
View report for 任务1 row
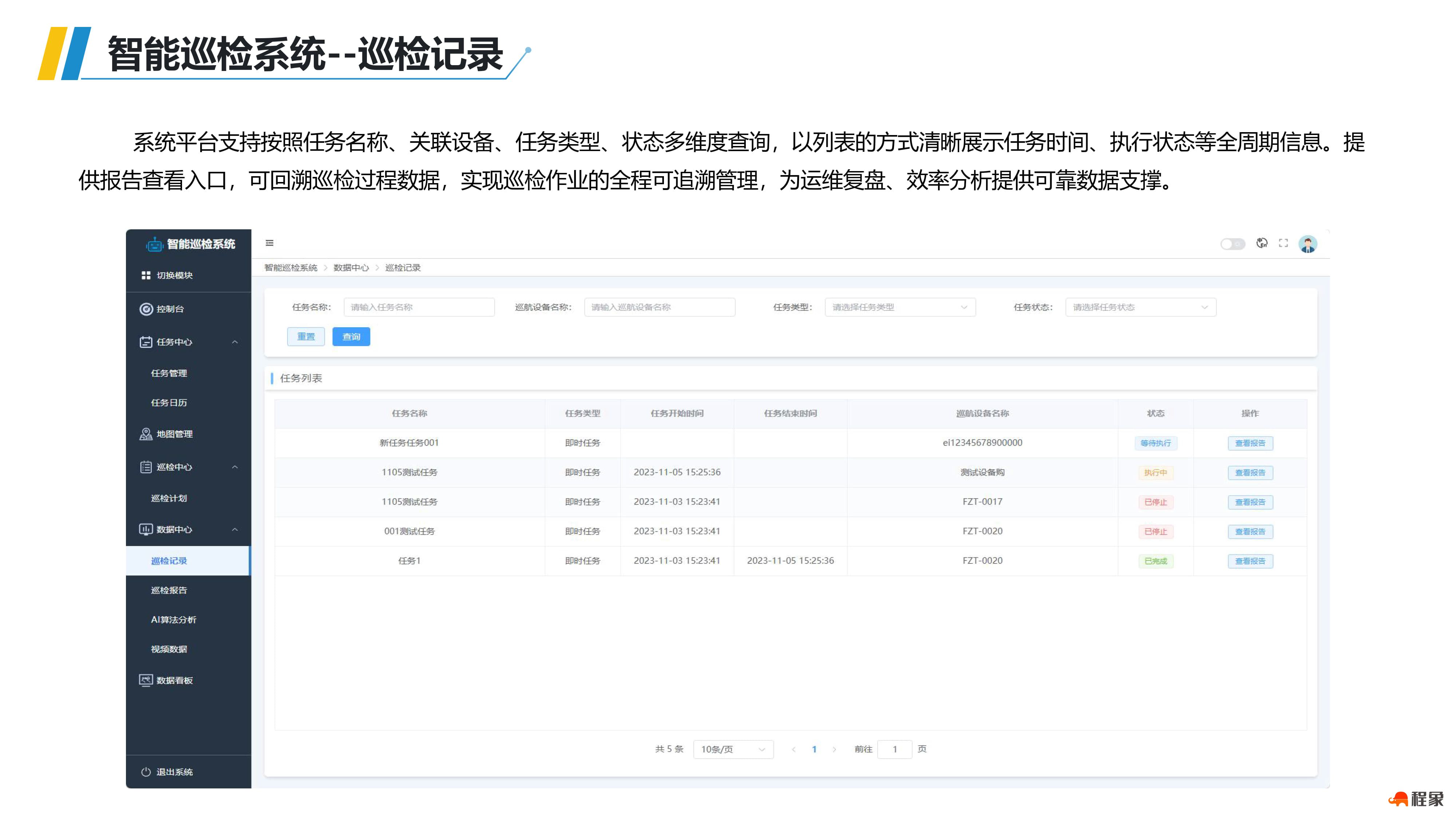point(1250,561)
